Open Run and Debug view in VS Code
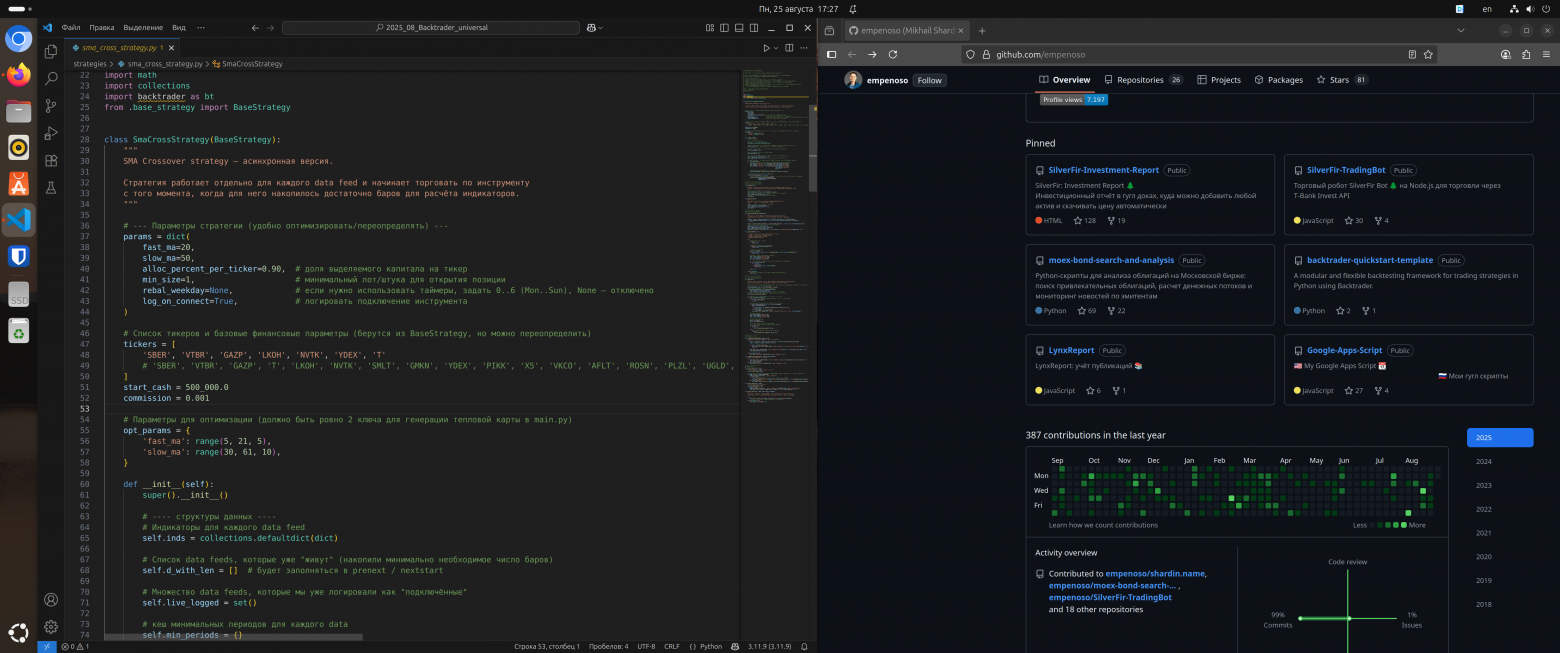Screen dimensions: 1560x653 point(51,132)
